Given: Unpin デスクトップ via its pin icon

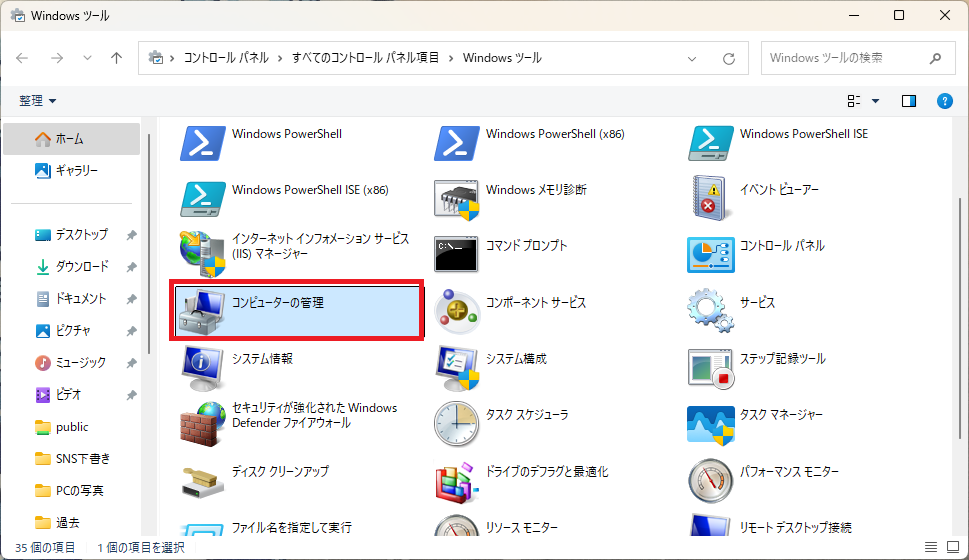Looking at the screenshot, I should point(131,235).
